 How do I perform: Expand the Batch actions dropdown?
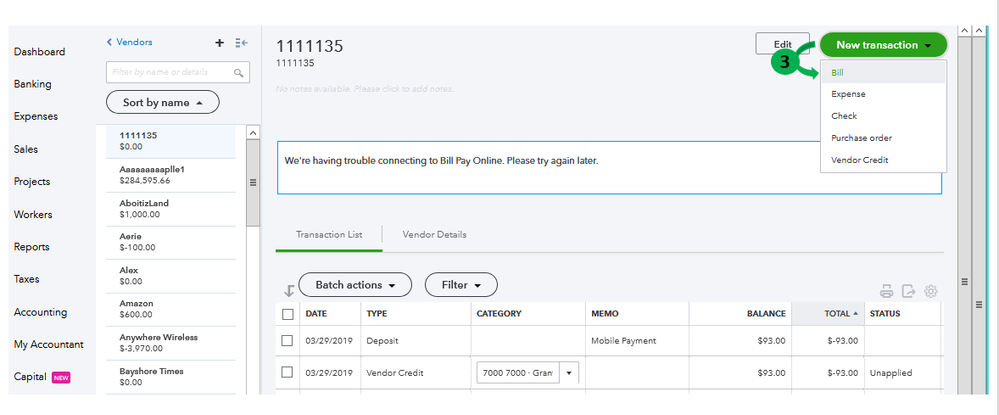pyautogui.click(x=355, y=285)
